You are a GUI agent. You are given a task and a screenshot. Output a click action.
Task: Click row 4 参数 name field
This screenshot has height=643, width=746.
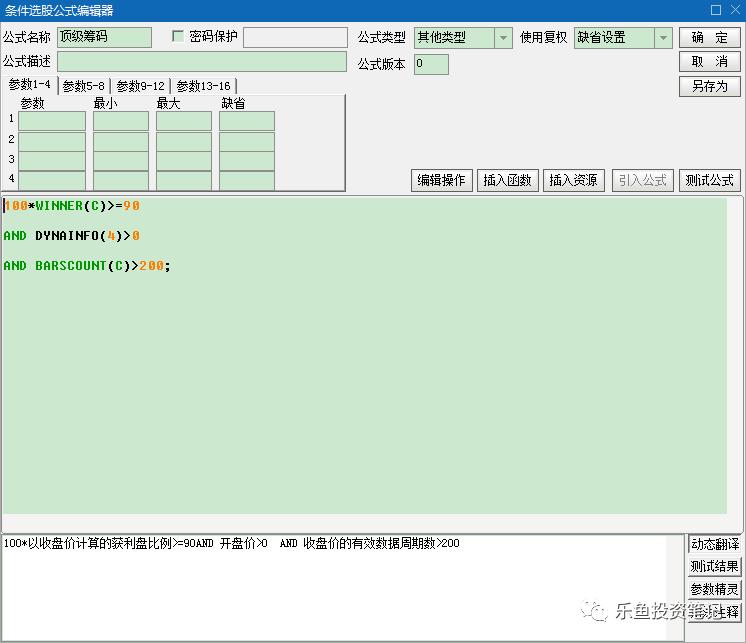(52, 181)
